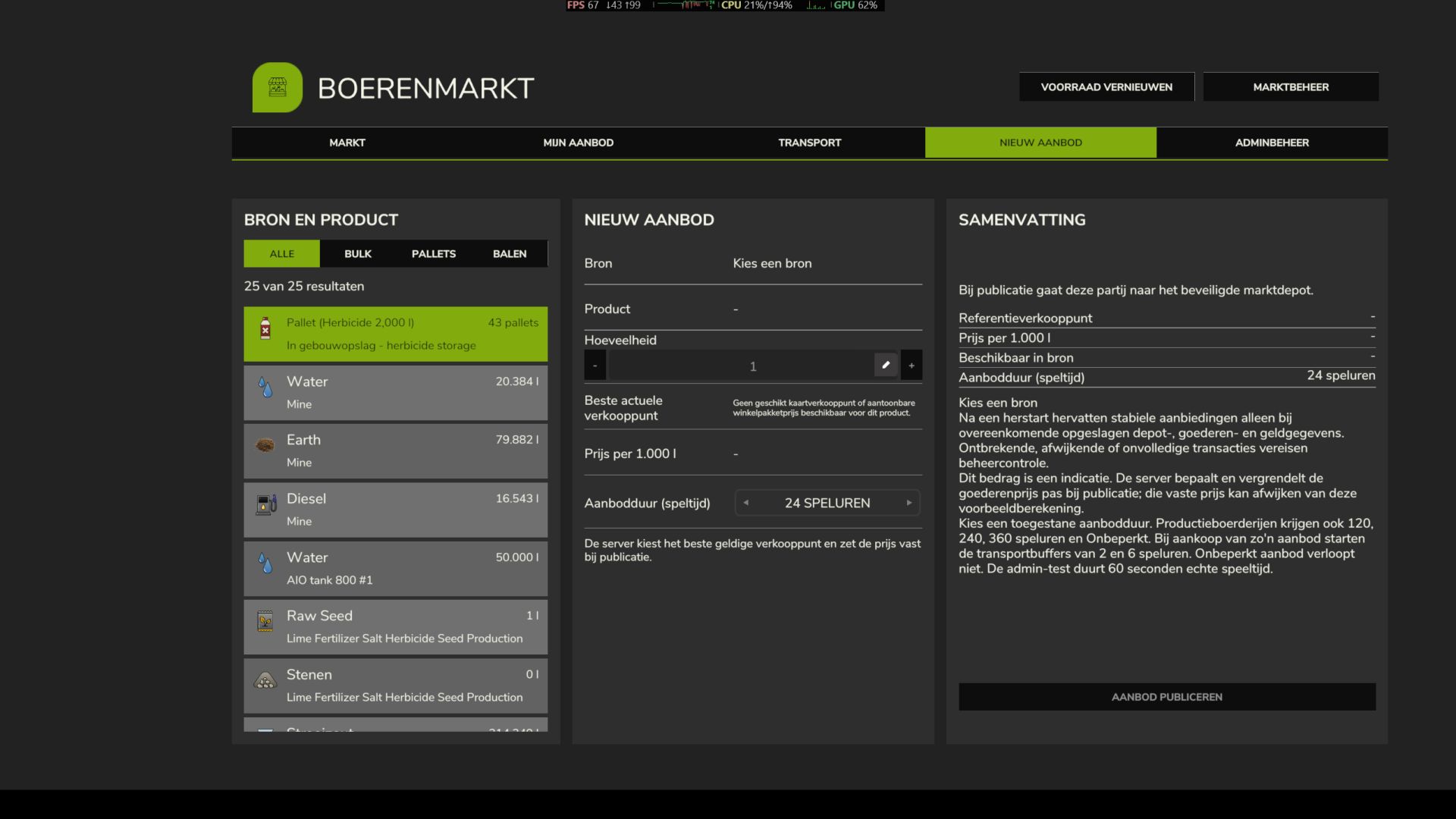
Task: Go to the TRANSPORT tab
Action: click(x=810, y=143)
